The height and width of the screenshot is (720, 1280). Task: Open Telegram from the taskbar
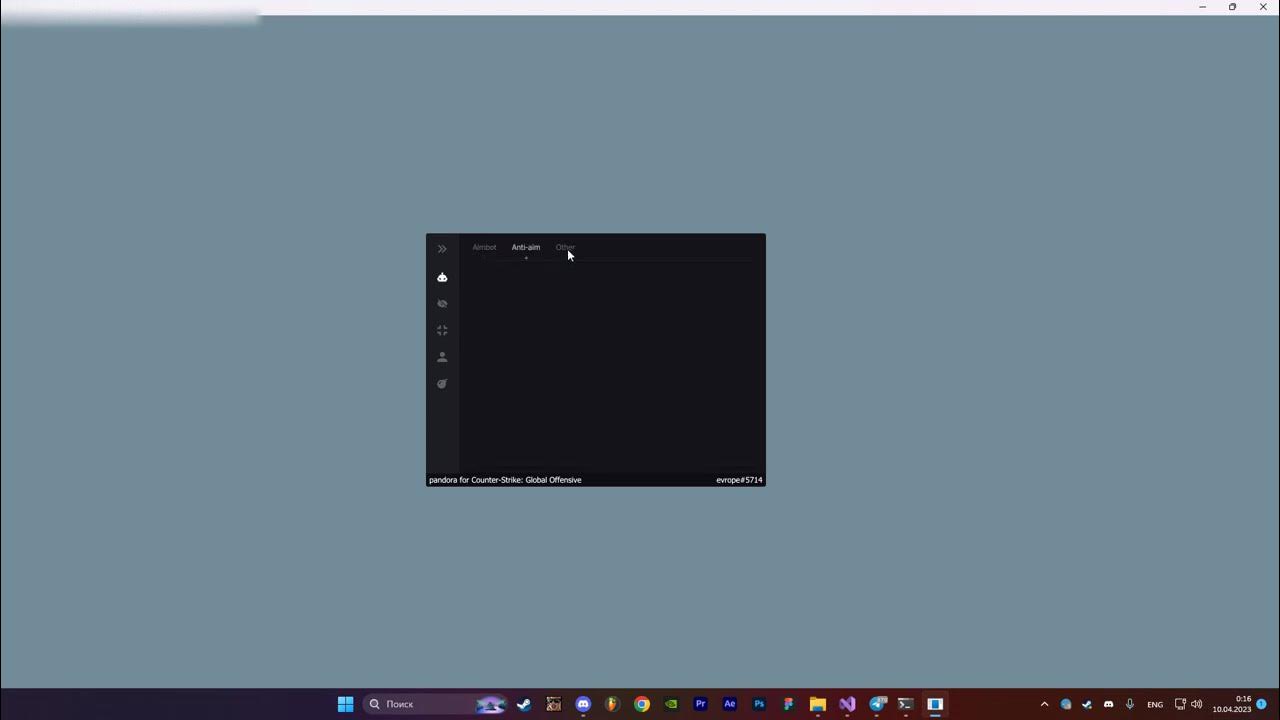tap(877, 704)
